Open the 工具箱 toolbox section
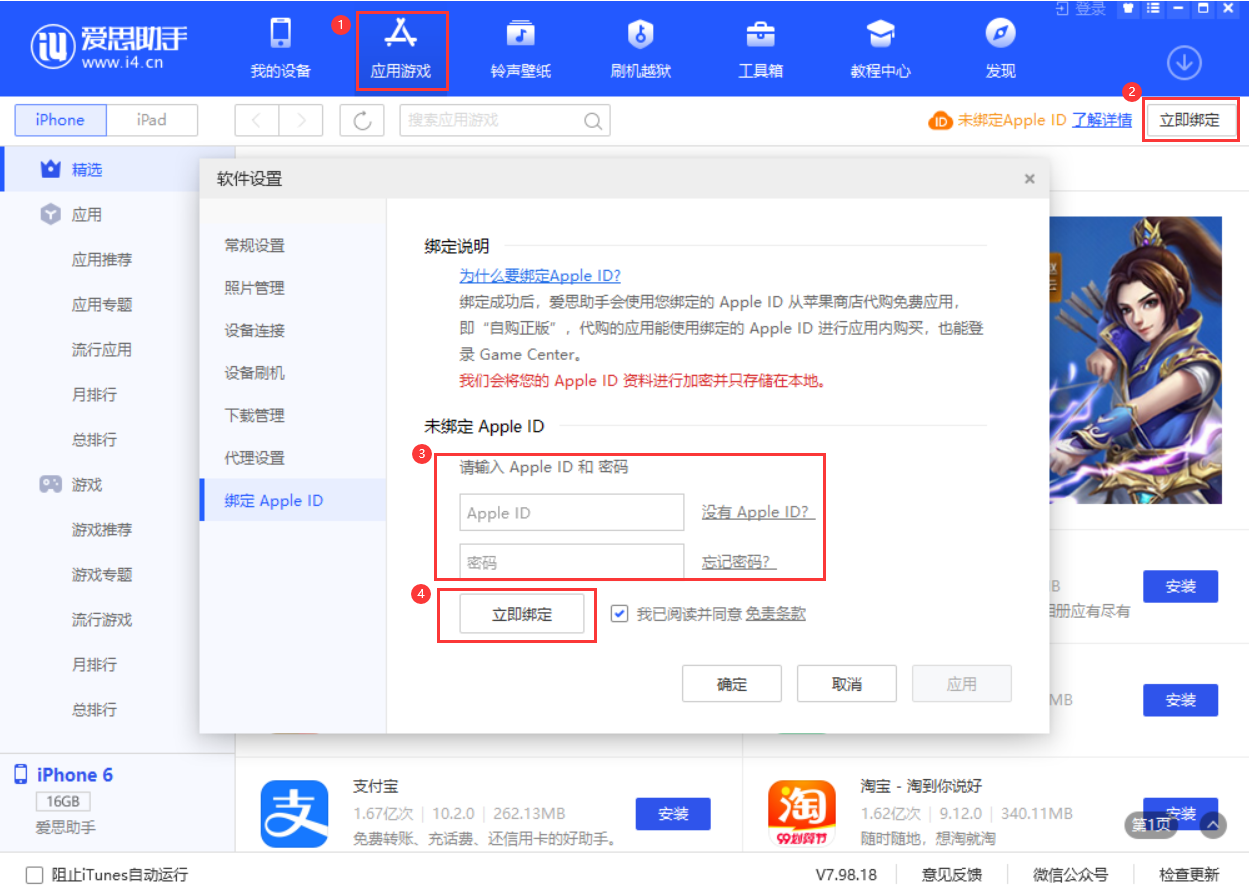 (760, 48)
